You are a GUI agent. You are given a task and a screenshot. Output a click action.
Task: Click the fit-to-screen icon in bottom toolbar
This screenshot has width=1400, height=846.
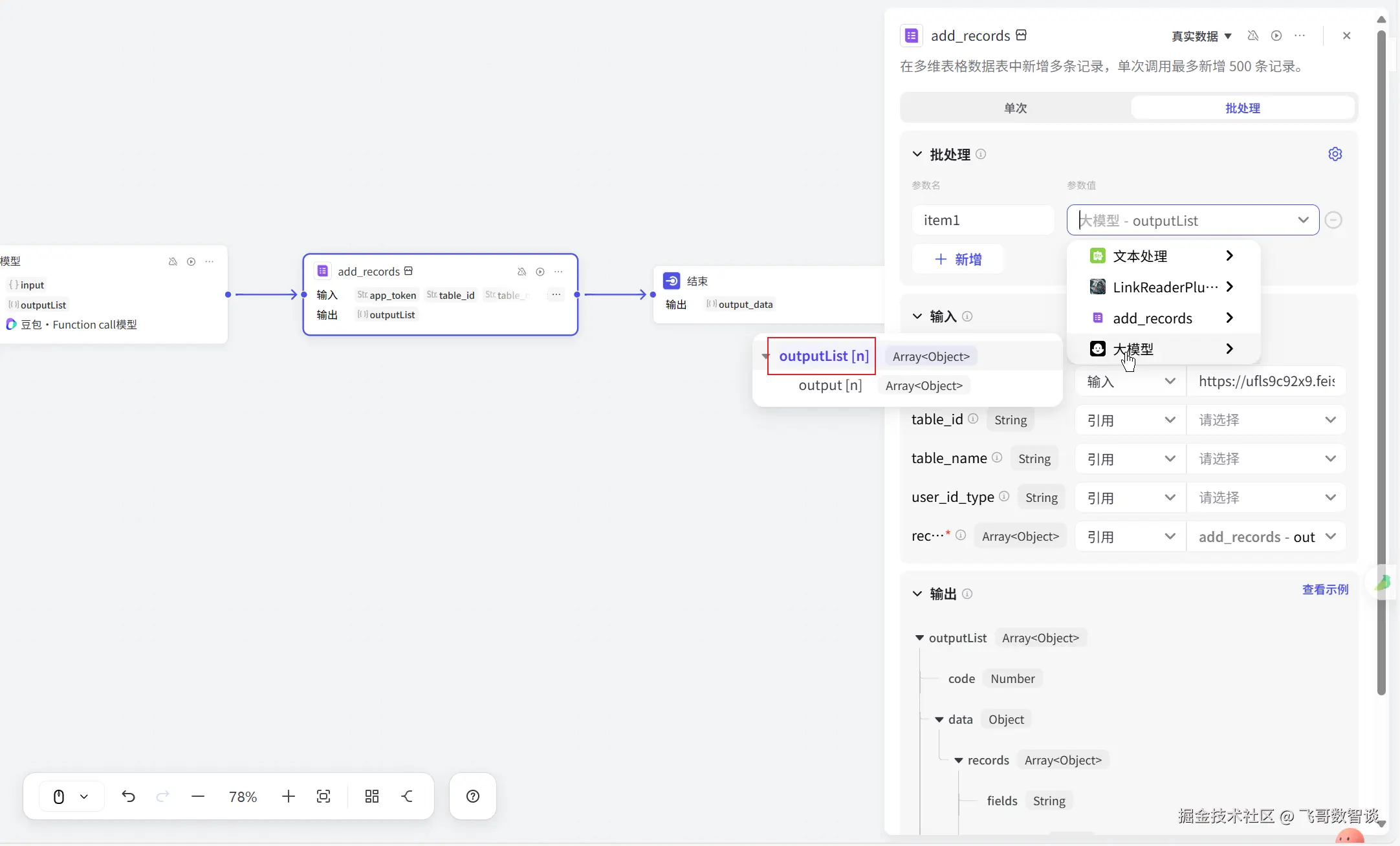pos(323,796)
